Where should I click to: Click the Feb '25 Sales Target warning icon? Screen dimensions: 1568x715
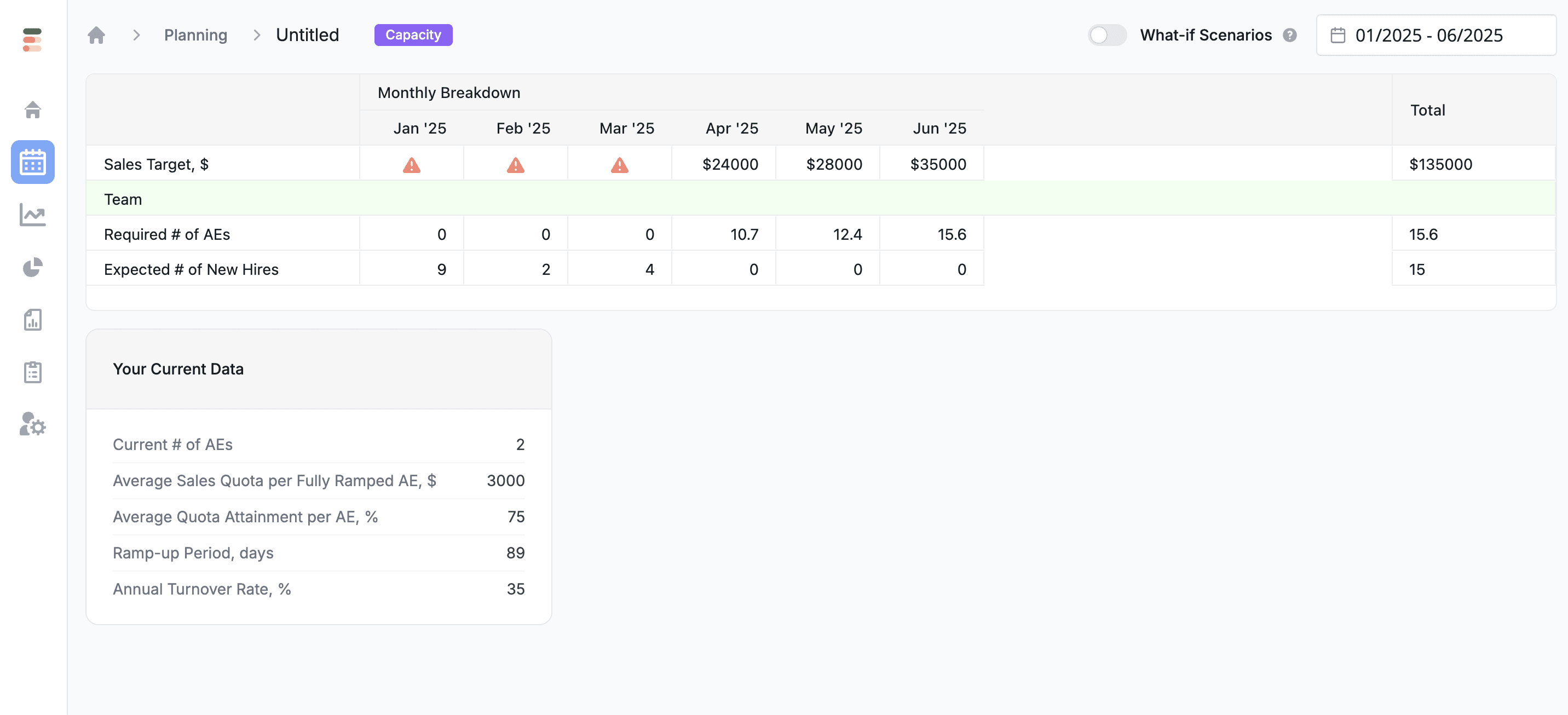(516, 165)
